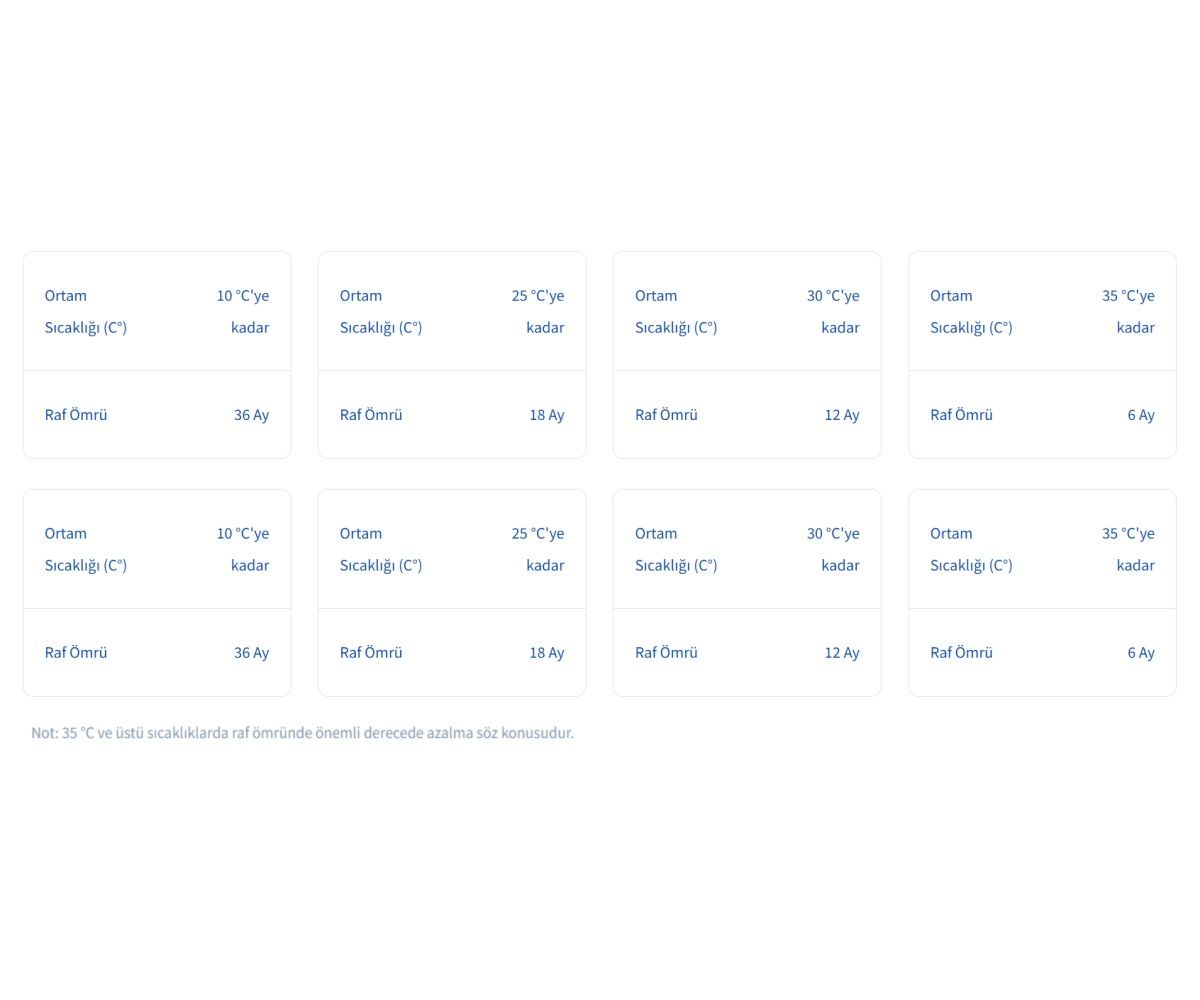Screen dimensions: 1200x1000
Task: Click '36 Ay' shelf life in second row
Action: pos(251,653)
